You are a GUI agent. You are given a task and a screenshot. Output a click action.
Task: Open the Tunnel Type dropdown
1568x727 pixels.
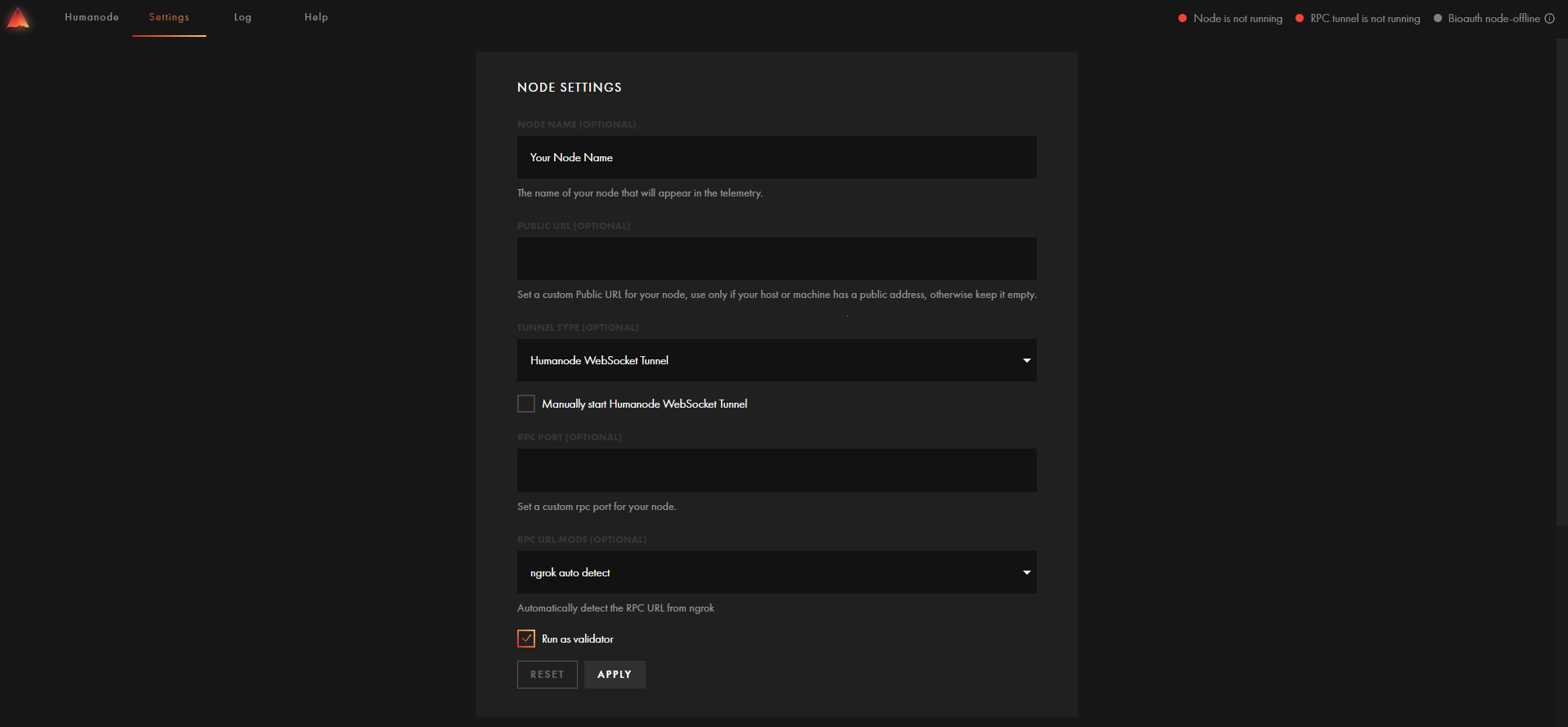(777, 360)
